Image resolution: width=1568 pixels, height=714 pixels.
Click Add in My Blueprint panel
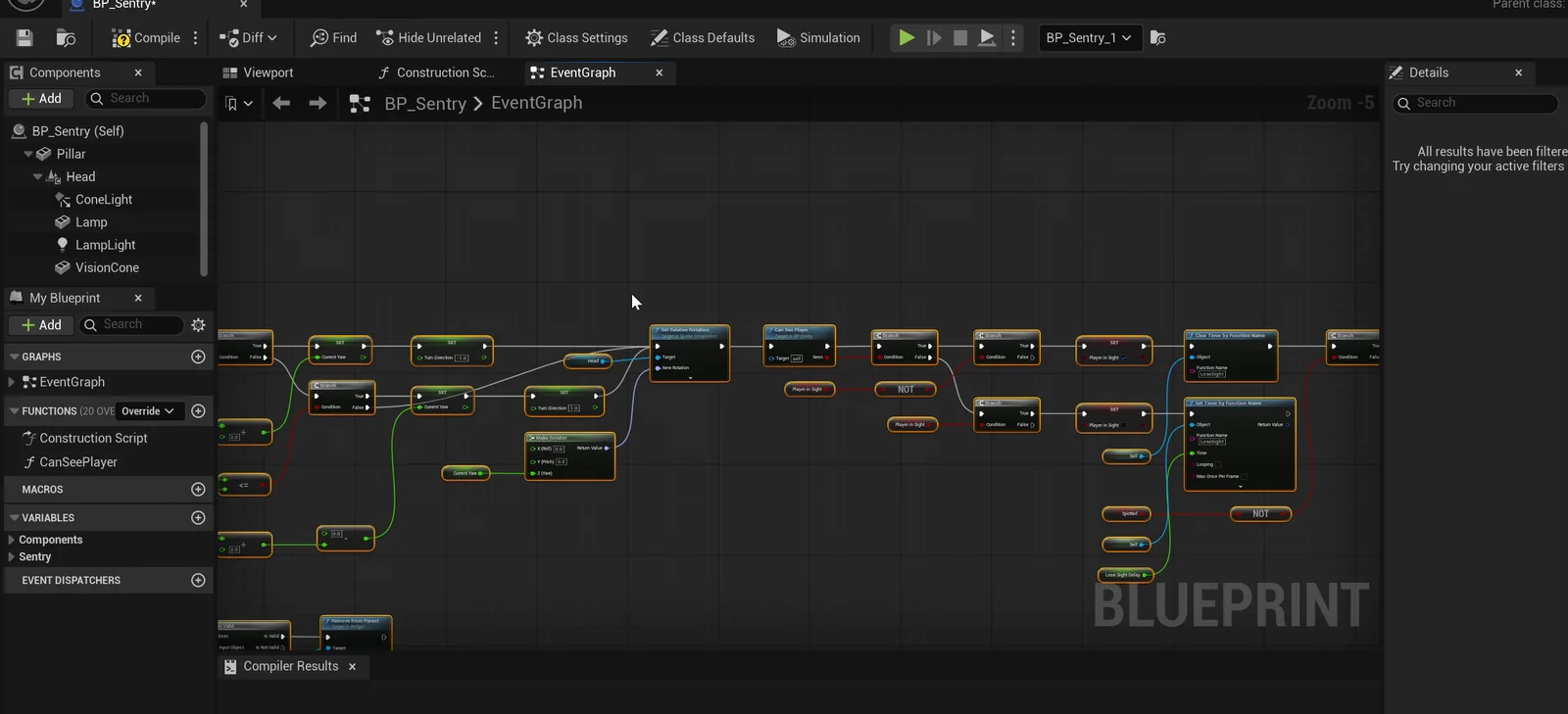[41, 325]
